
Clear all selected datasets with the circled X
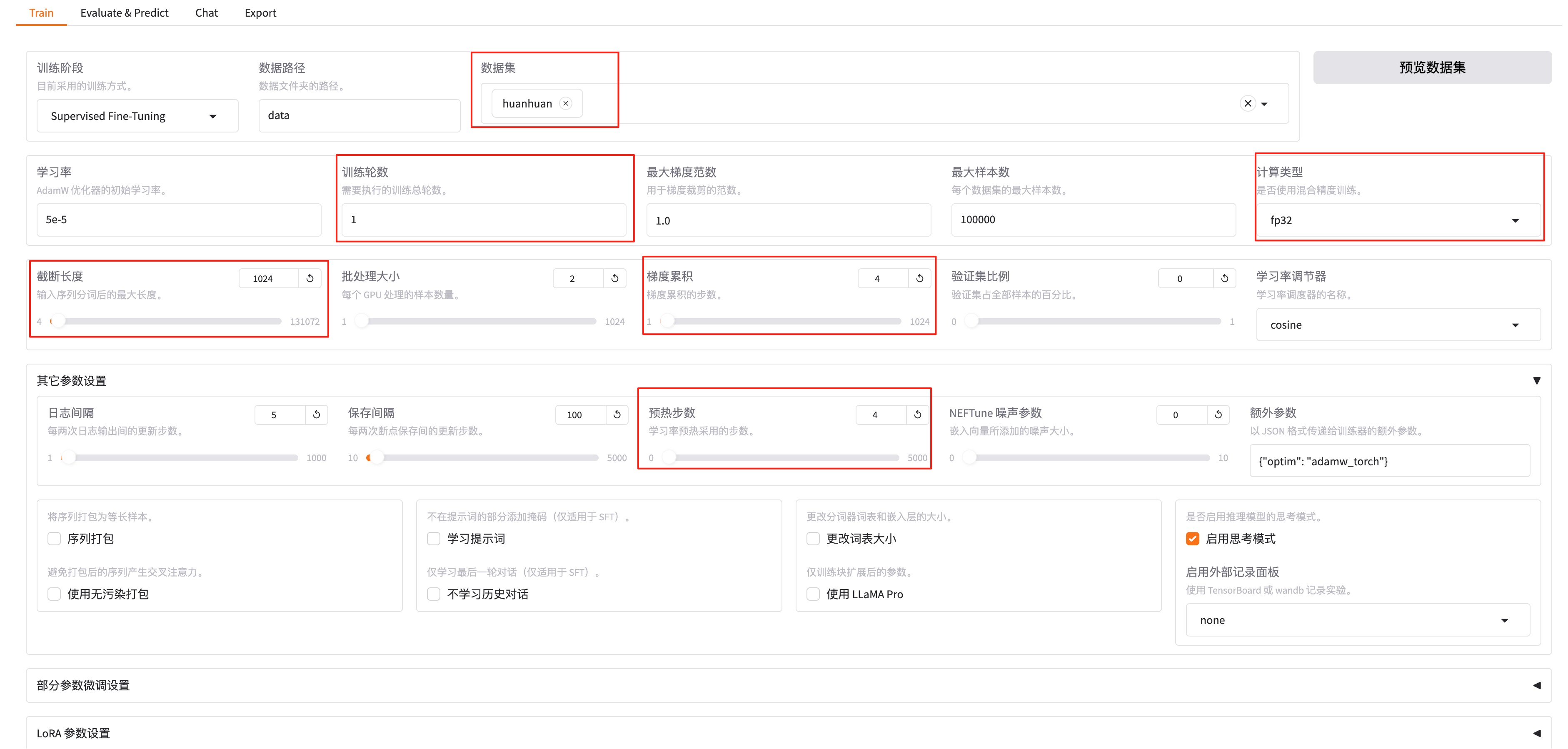[x=1248, y=103]
